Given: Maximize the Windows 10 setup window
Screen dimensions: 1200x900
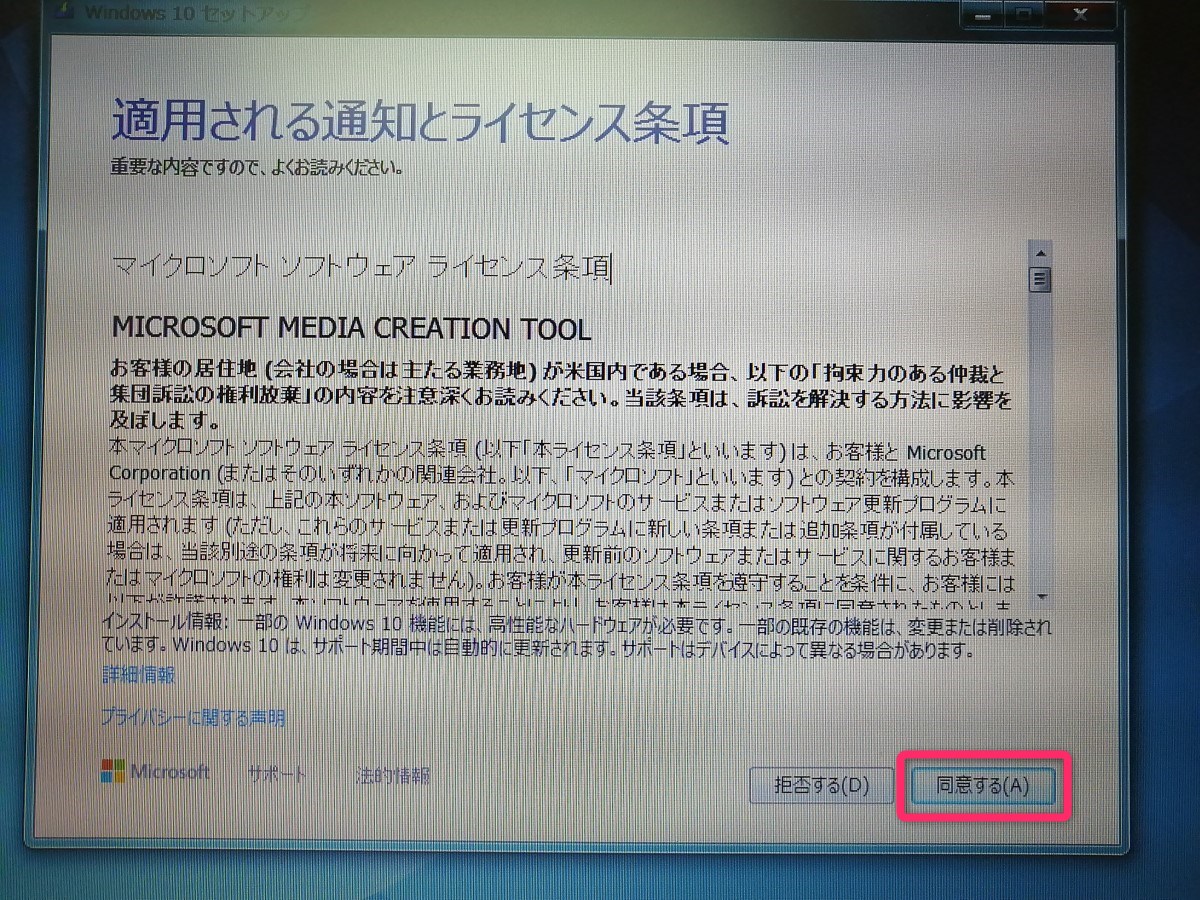Looking at the screenshot, I should (1022, 14).
